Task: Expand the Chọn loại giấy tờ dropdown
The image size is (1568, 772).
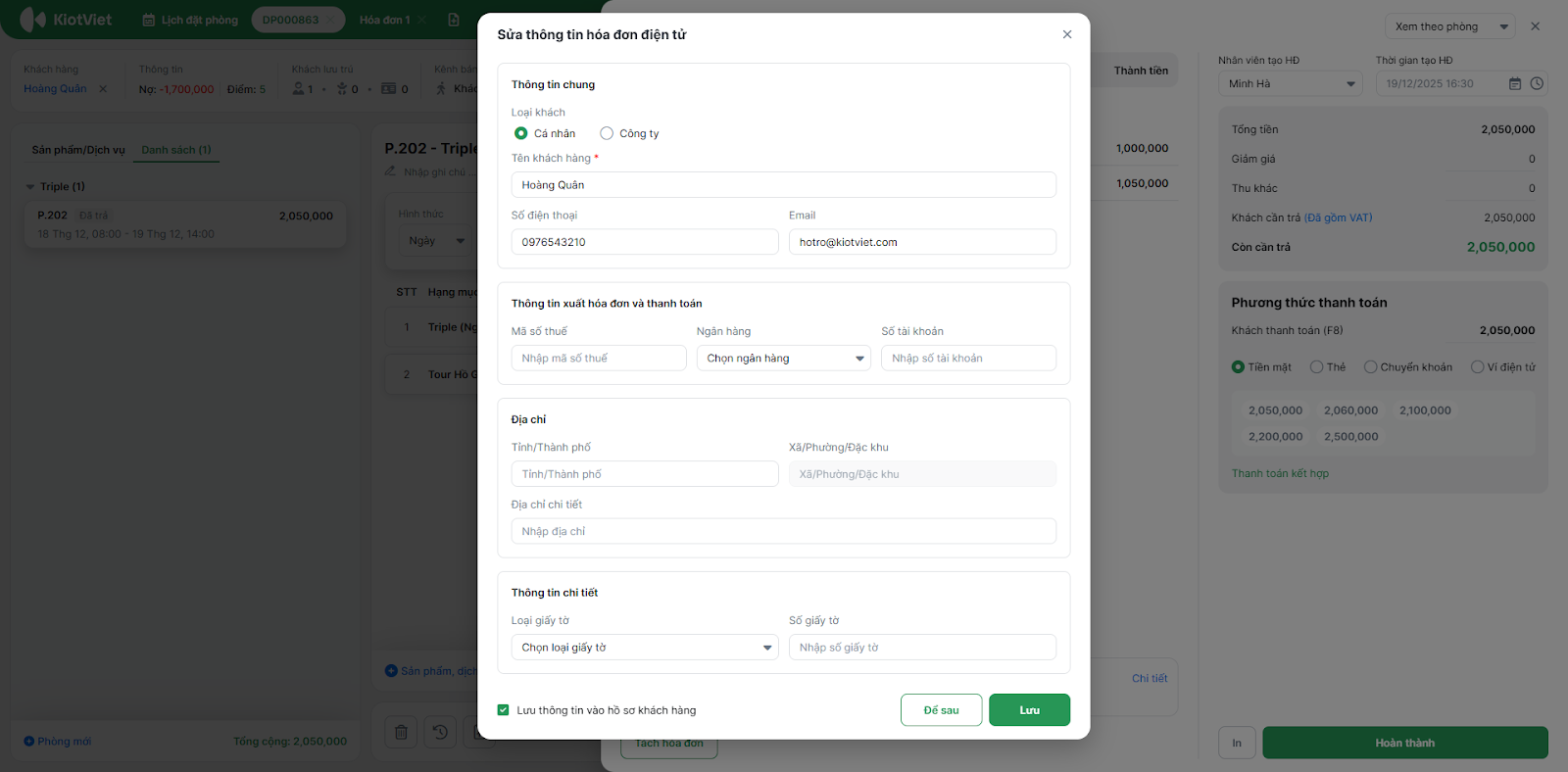Action: (644, 648)
